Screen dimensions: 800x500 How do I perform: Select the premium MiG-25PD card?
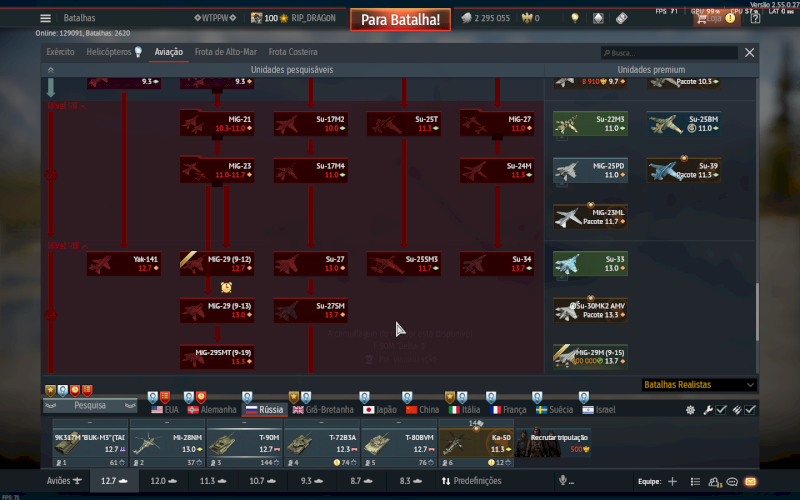tap(590, 170)
